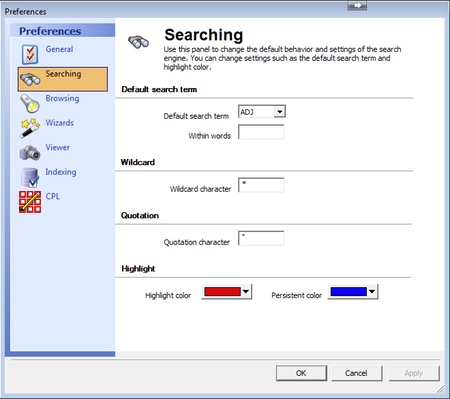Click the "Wildcard" section heading
The height and width of the screenshot is (399, 450).
(x=138, y=162)
